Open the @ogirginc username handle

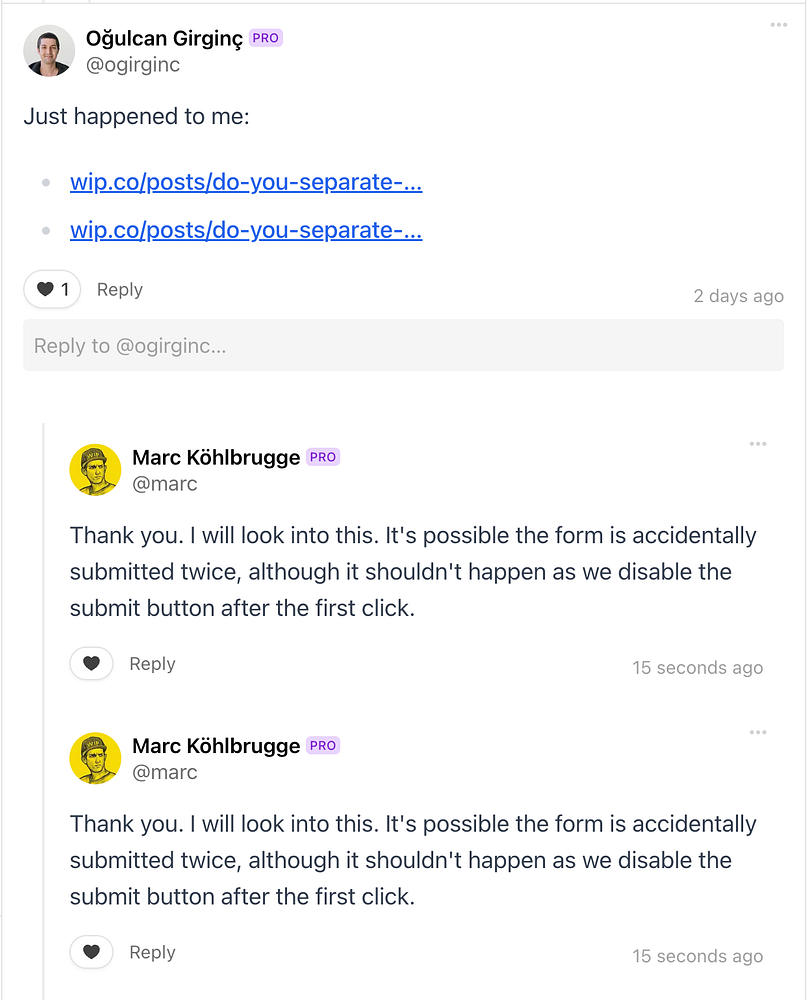click(133, 65)
